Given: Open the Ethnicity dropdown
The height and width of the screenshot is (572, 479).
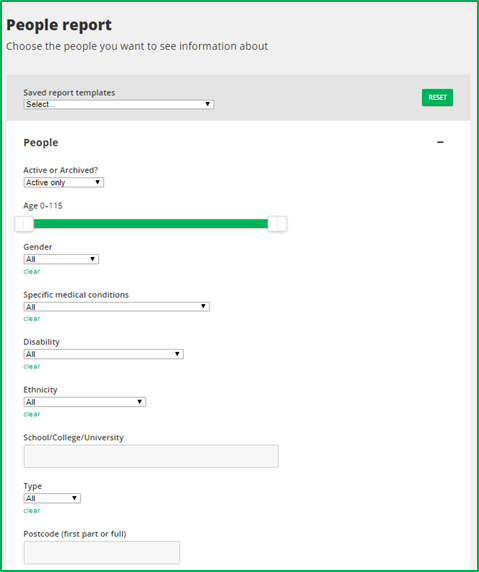Looking at the screenshot, I should (x=85, y=402).
